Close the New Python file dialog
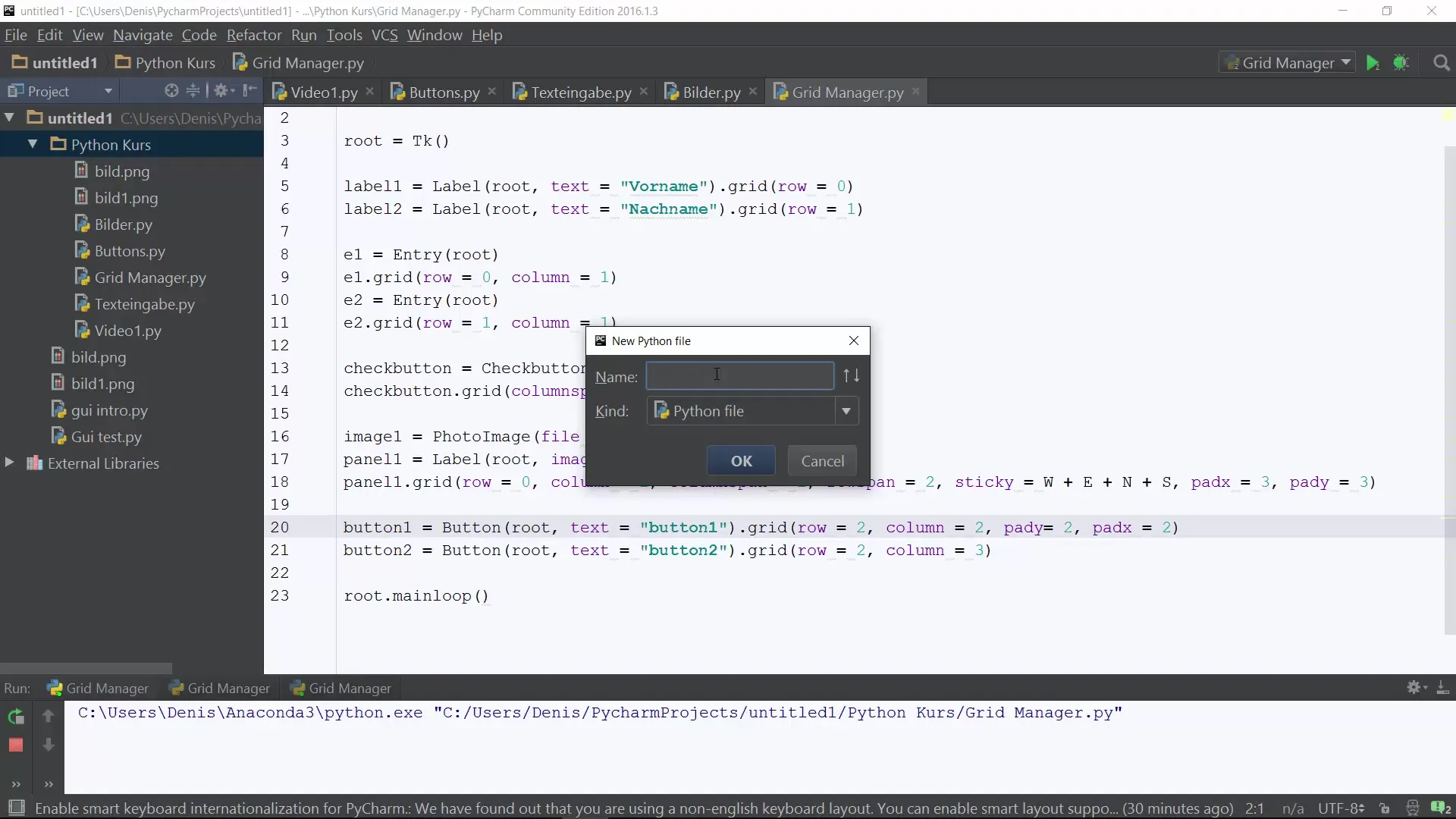 (854, 340)
